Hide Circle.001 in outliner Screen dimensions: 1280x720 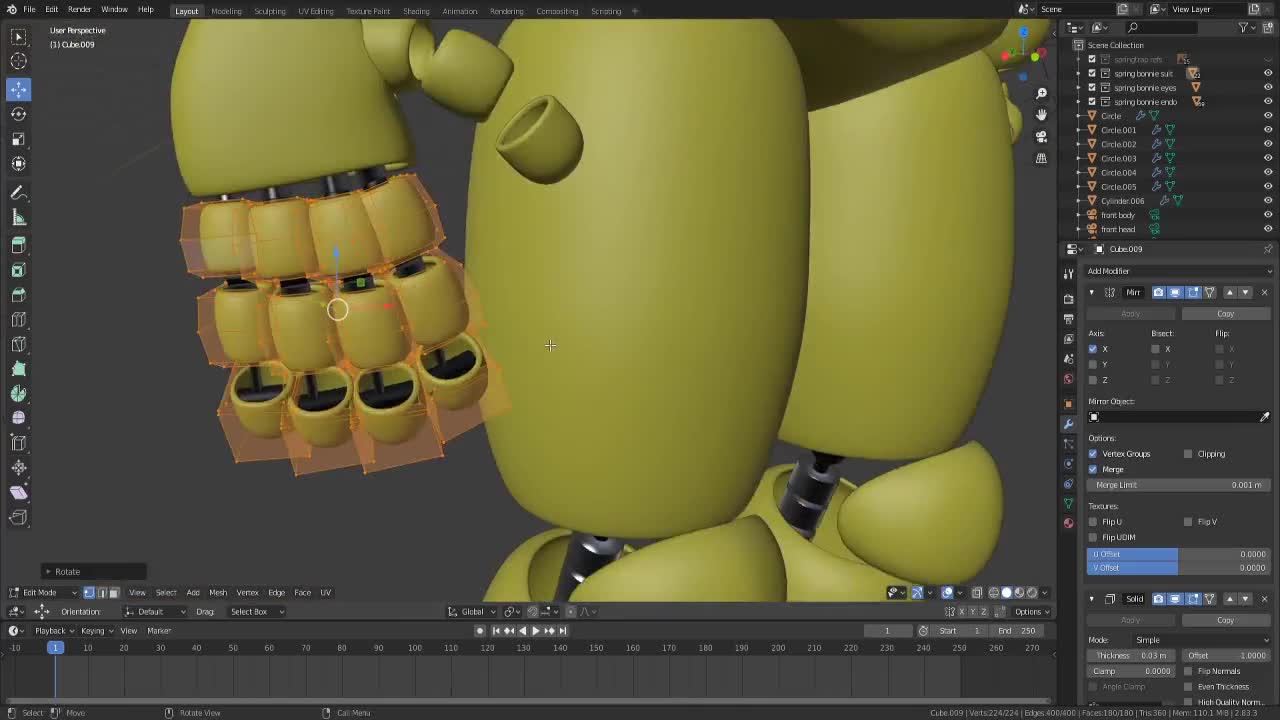coord(1268,130)
